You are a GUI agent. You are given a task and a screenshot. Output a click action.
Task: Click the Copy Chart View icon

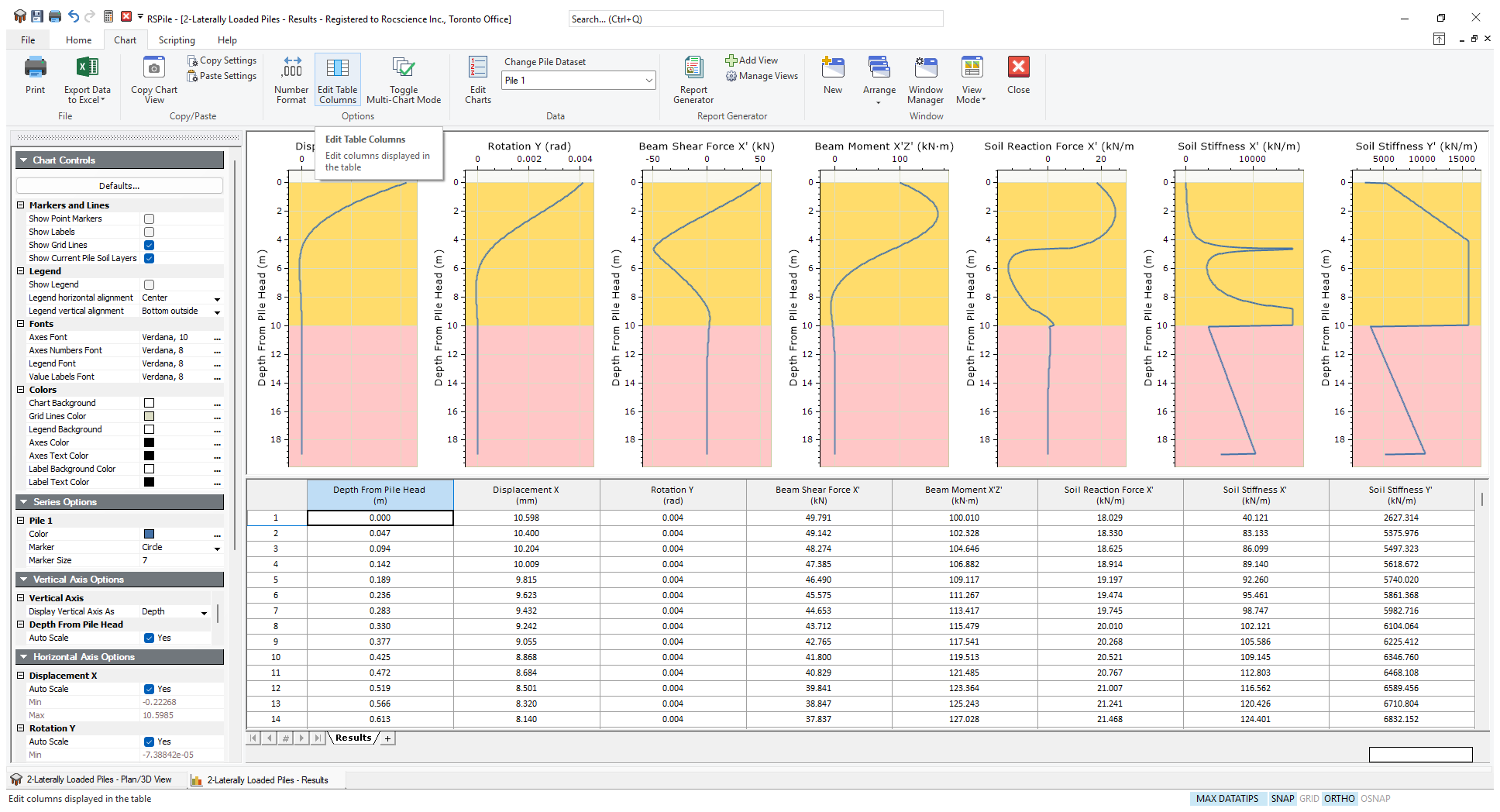coord(154,69)
